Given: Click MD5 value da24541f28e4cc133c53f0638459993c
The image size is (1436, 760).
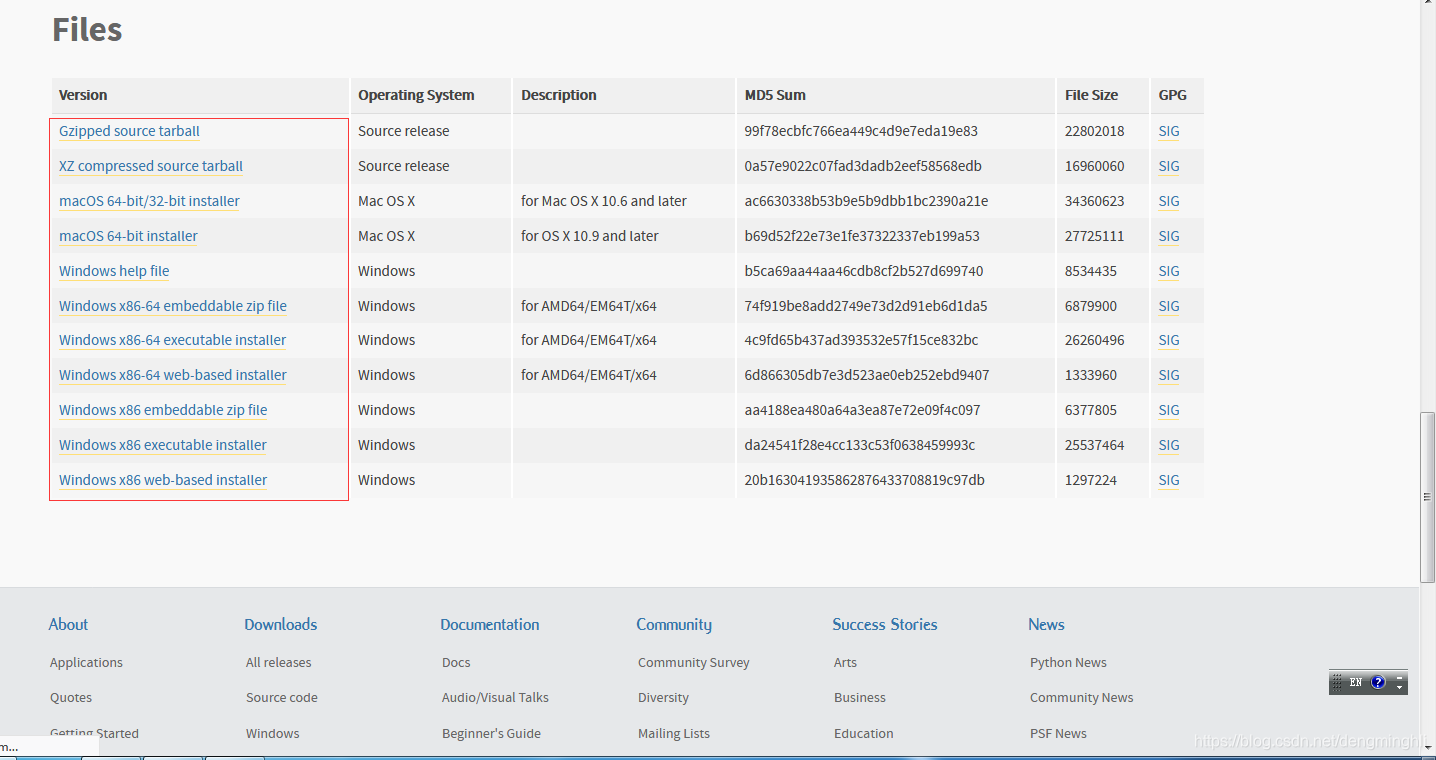Looking at the screenshot, I should (x=860, y=445).
